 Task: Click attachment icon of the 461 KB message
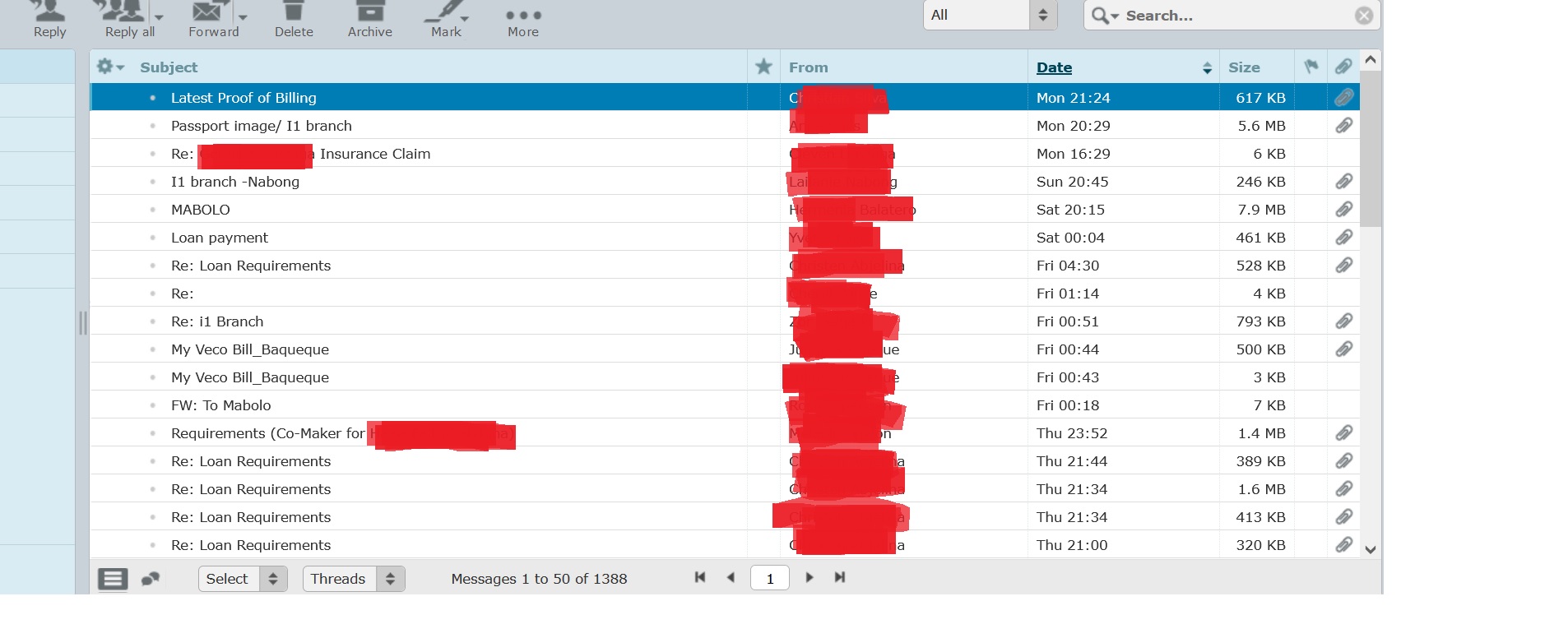[x=1343, y=237]
